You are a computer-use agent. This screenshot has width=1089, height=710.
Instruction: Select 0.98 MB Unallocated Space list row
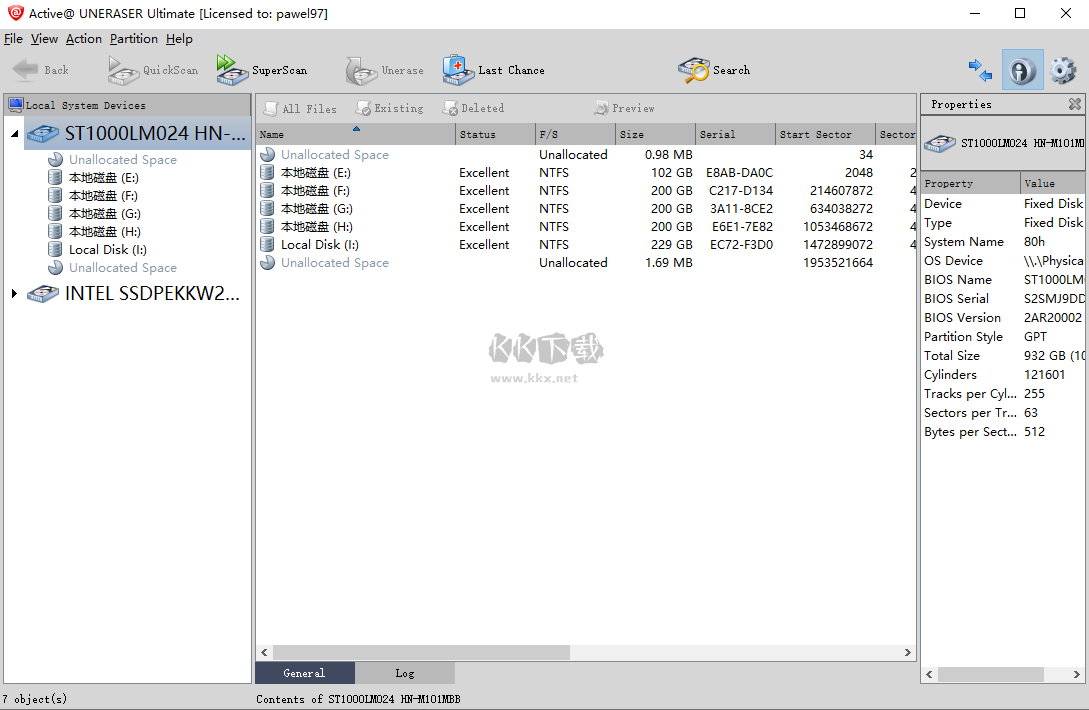pyautogui.click(x=586, y=154)
